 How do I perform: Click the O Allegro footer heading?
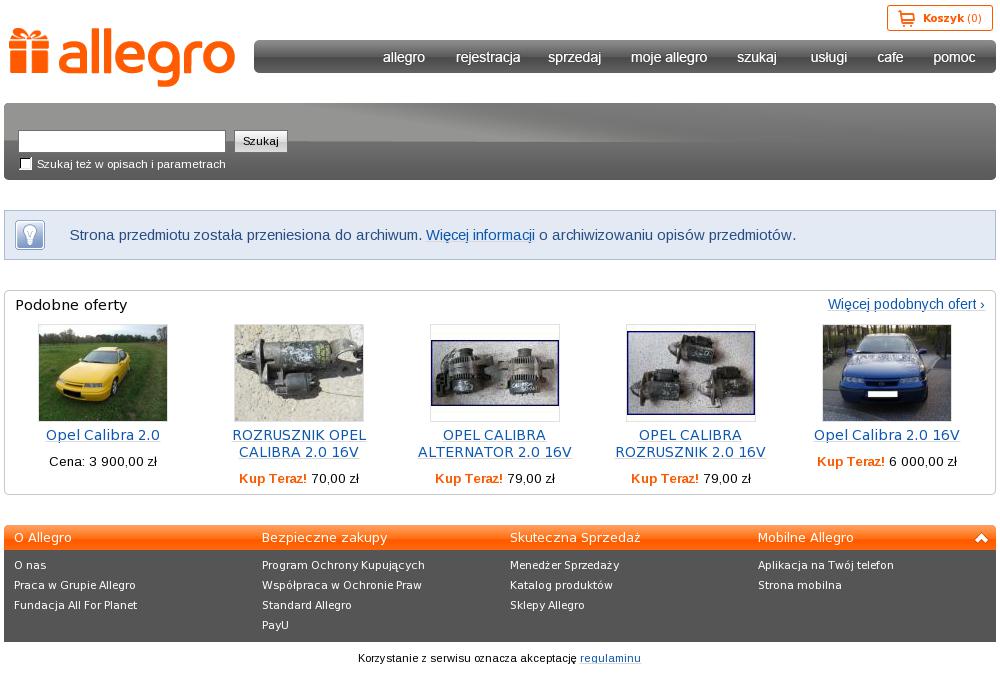click(43, 538)
